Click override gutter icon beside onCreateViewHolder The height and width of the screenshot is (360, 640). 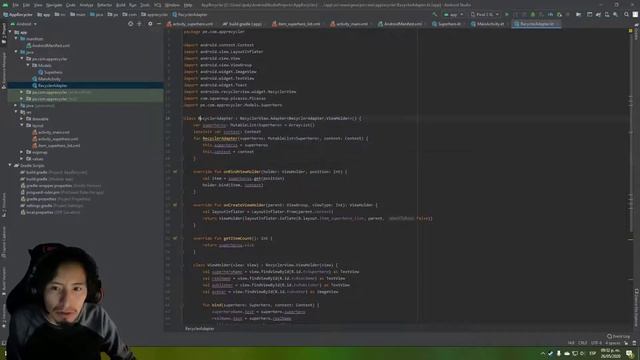click(175, 205)
